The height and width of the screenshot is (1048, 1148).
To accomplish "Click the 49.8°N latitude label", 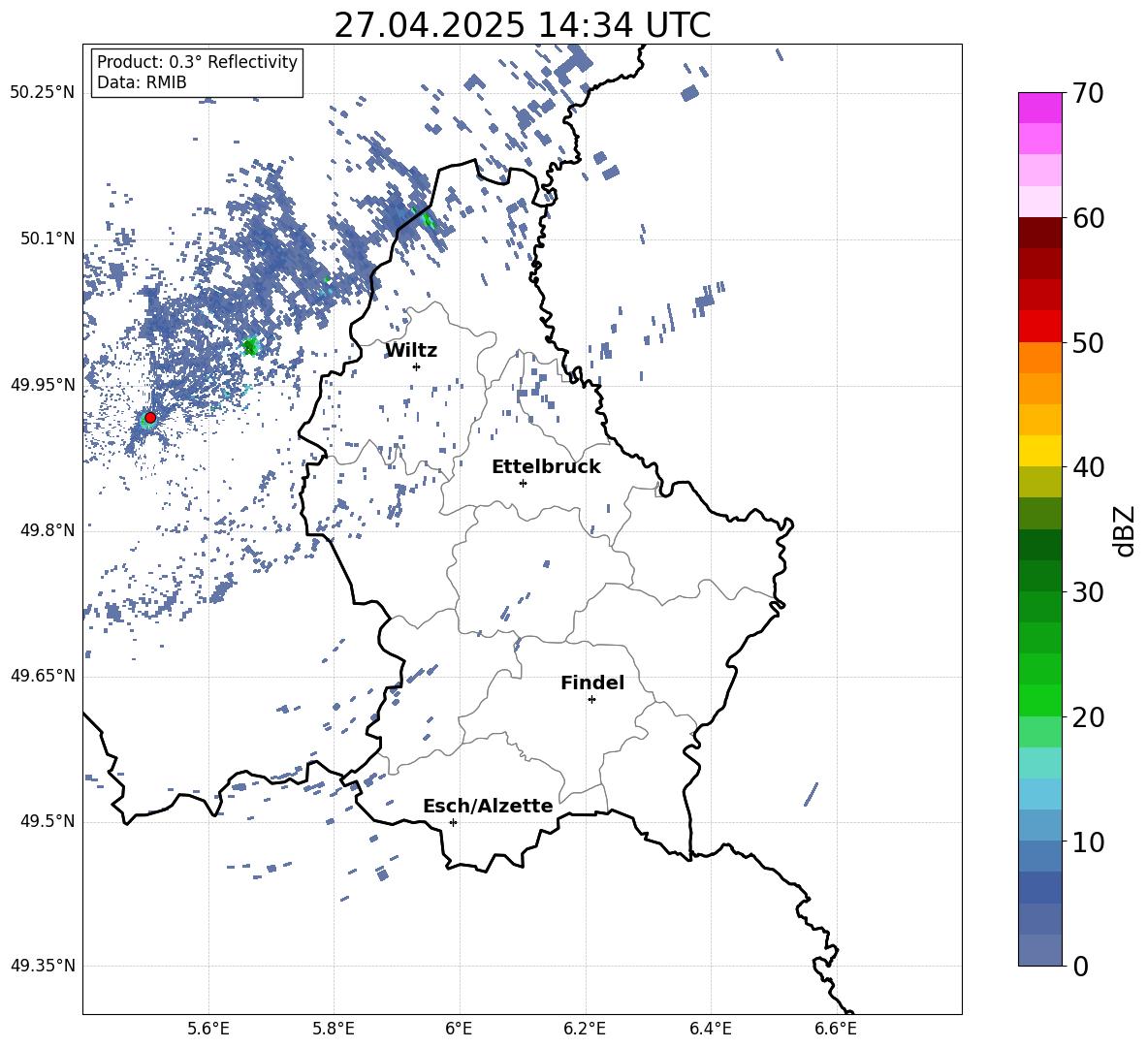I will pos(48,530).
